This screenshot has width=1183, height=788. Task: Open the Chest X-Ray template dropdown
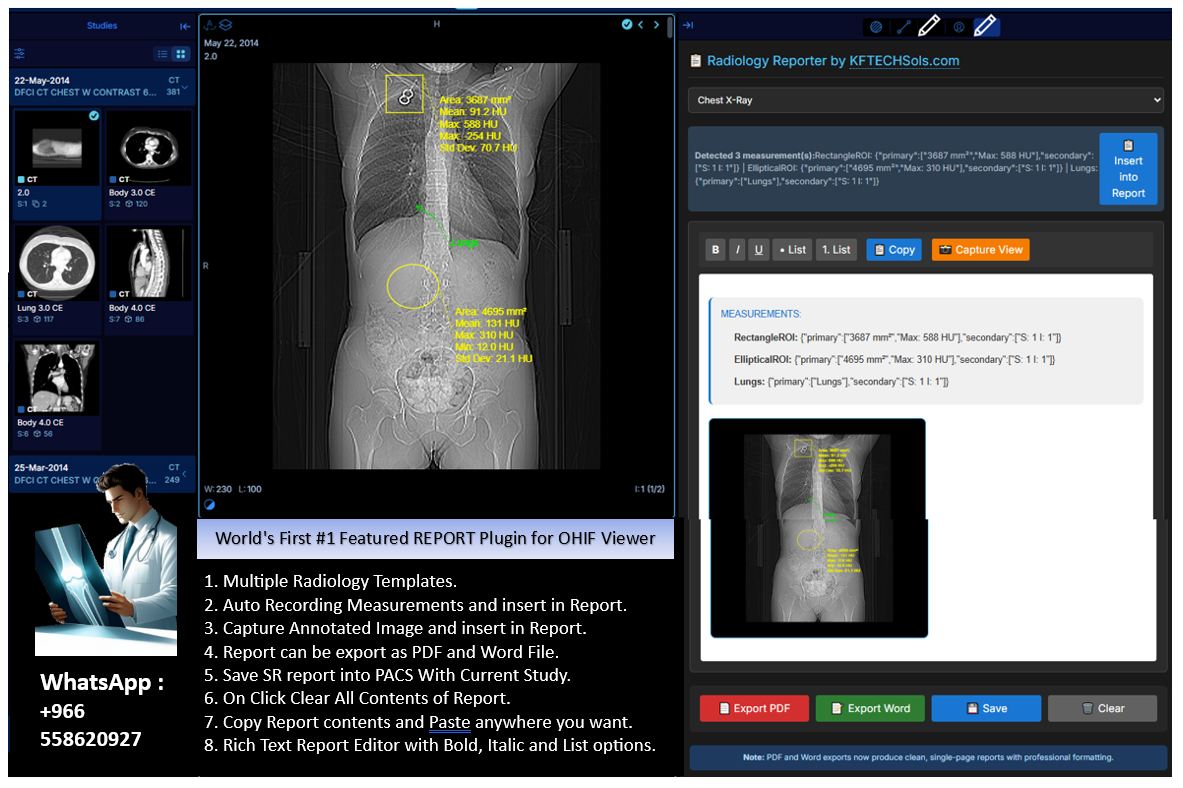point(926,100)
